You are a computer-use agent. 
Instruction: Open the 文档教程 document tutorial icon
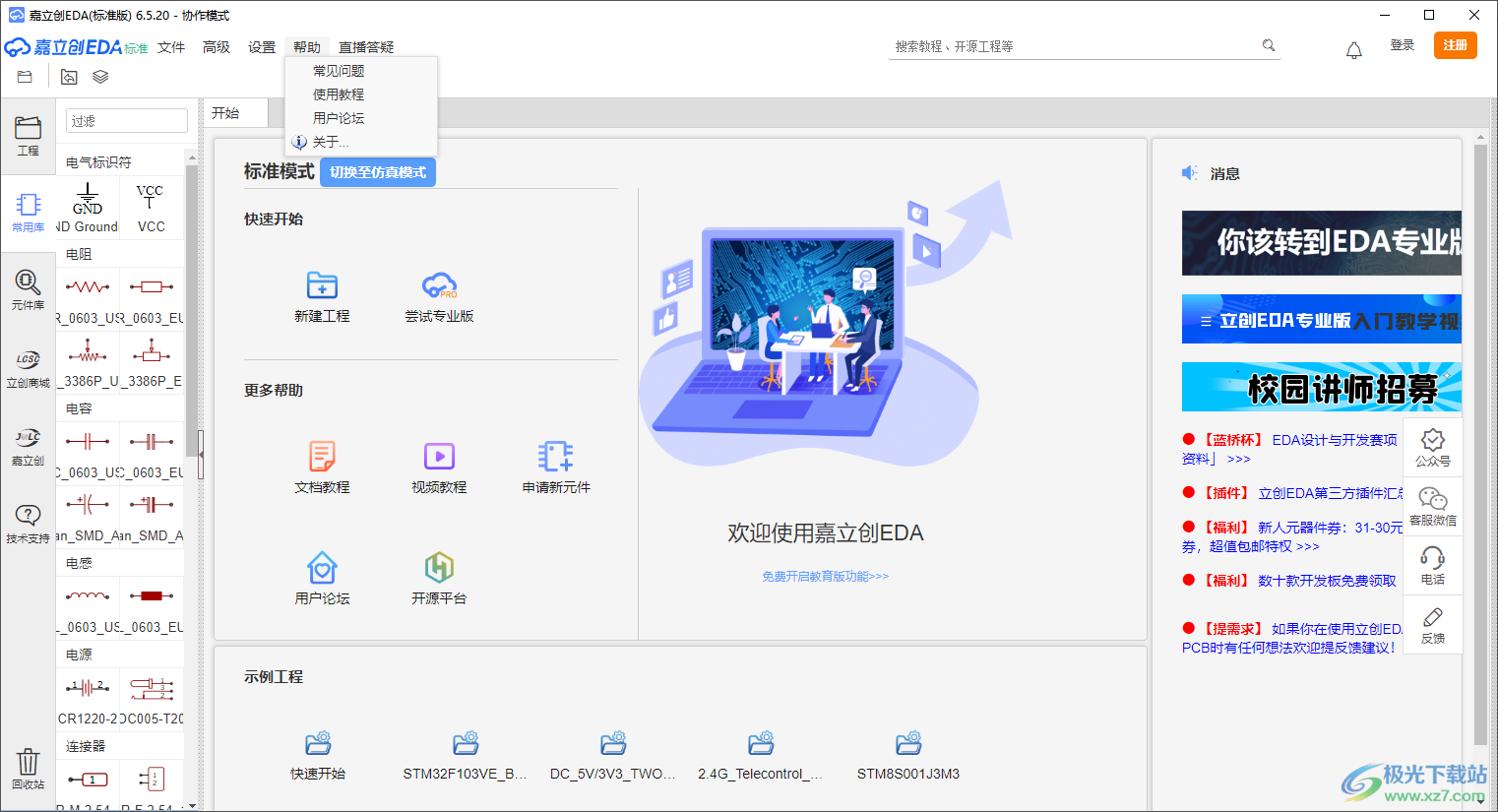(322, 468)
